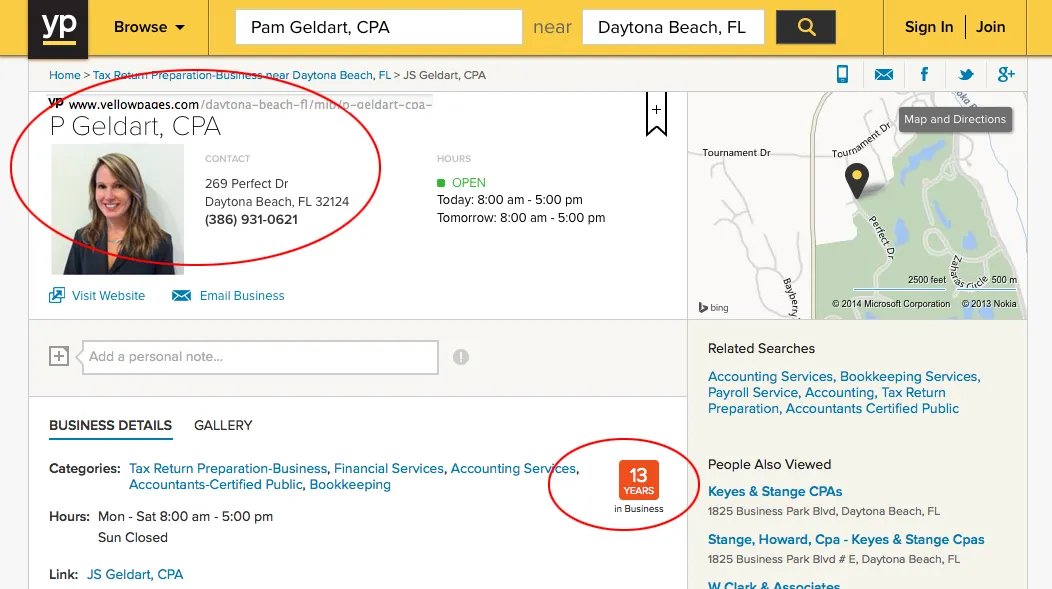Click the P Geldart, CPA business title
1052x589 pixels.
[x=135, y=126]
